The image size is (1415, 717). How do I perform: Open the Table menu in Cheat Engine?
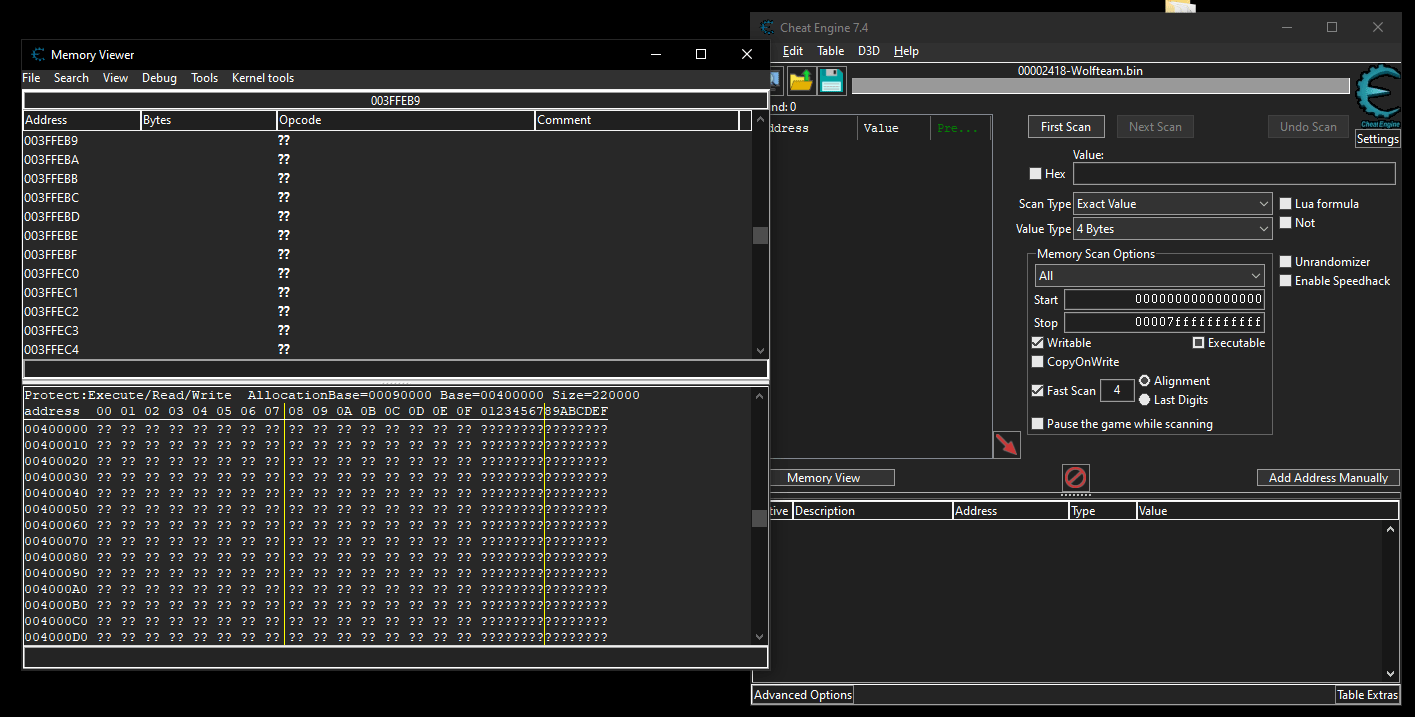click(831, 51)
